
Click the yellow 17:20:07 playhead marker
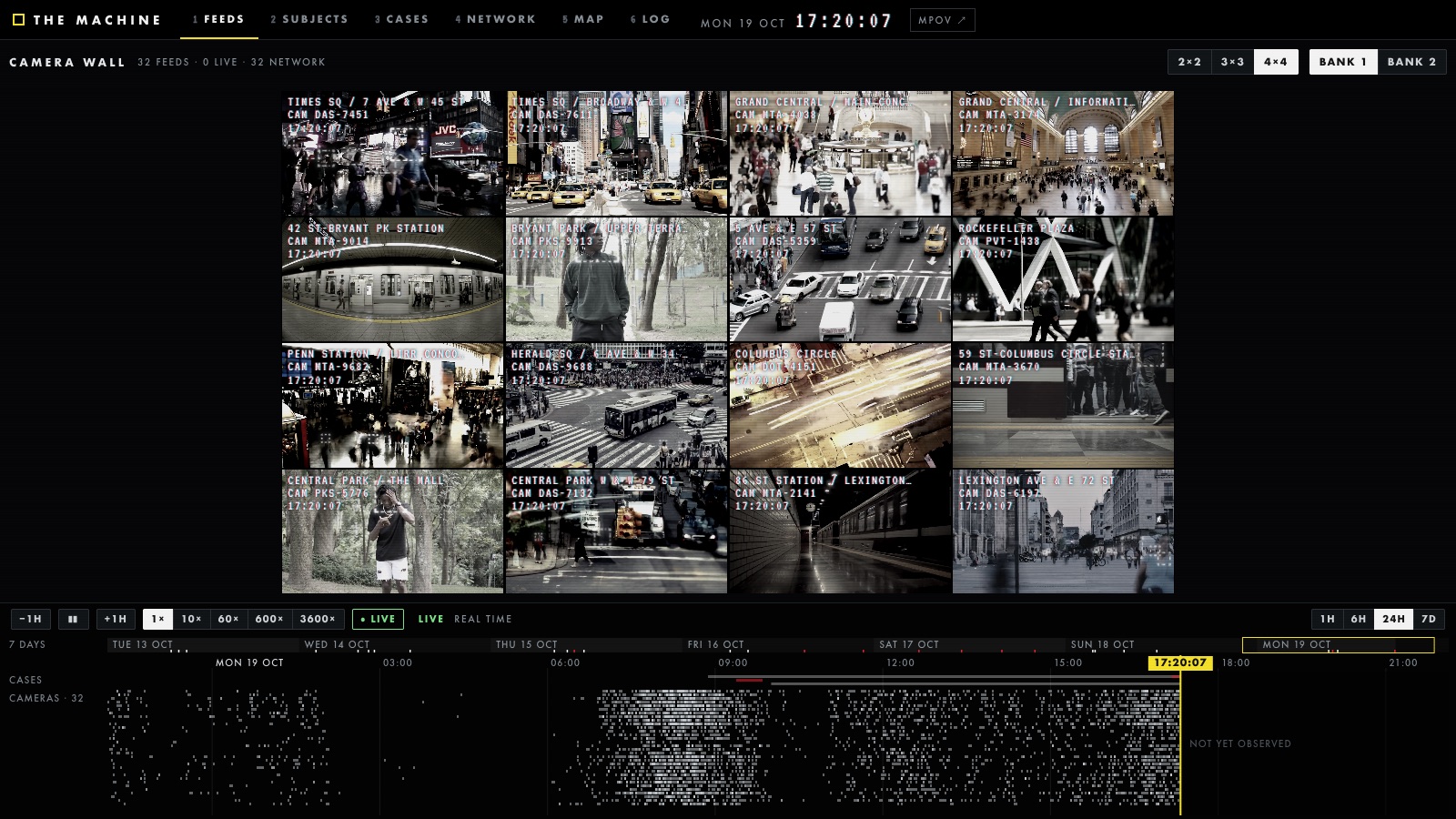click(1180, 662)
